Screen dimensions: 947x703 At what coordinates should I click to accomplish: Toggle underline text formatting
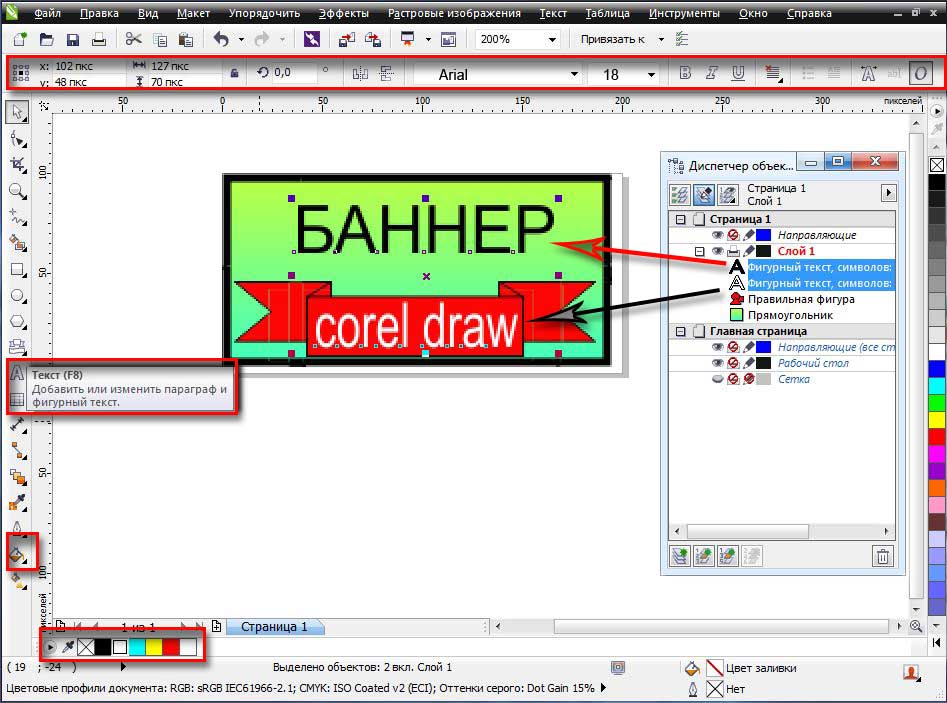738,73
